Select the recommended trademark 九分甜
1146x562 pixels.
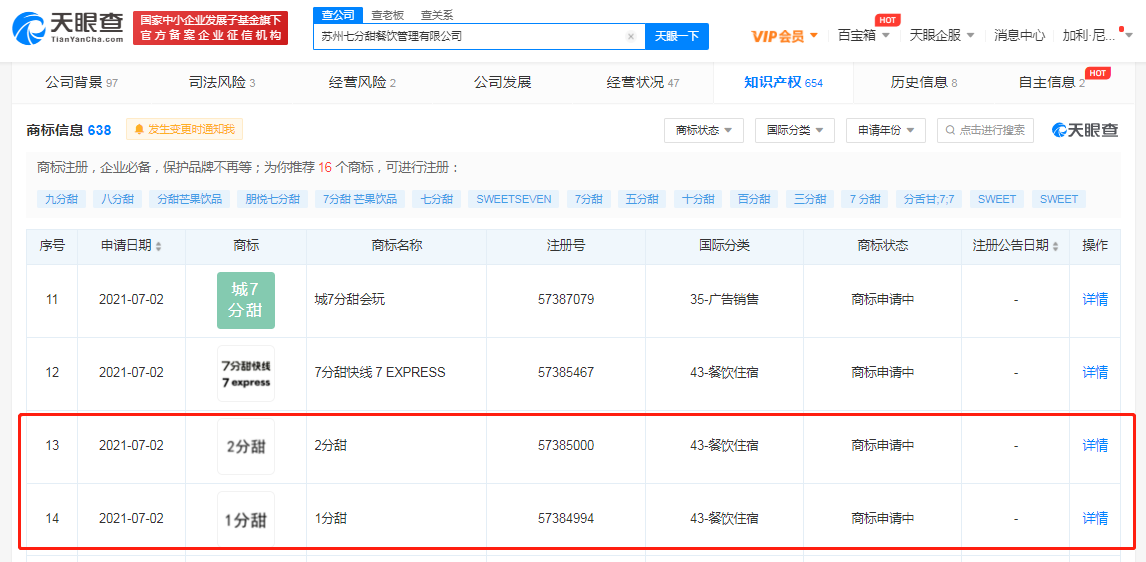point(61,199)
